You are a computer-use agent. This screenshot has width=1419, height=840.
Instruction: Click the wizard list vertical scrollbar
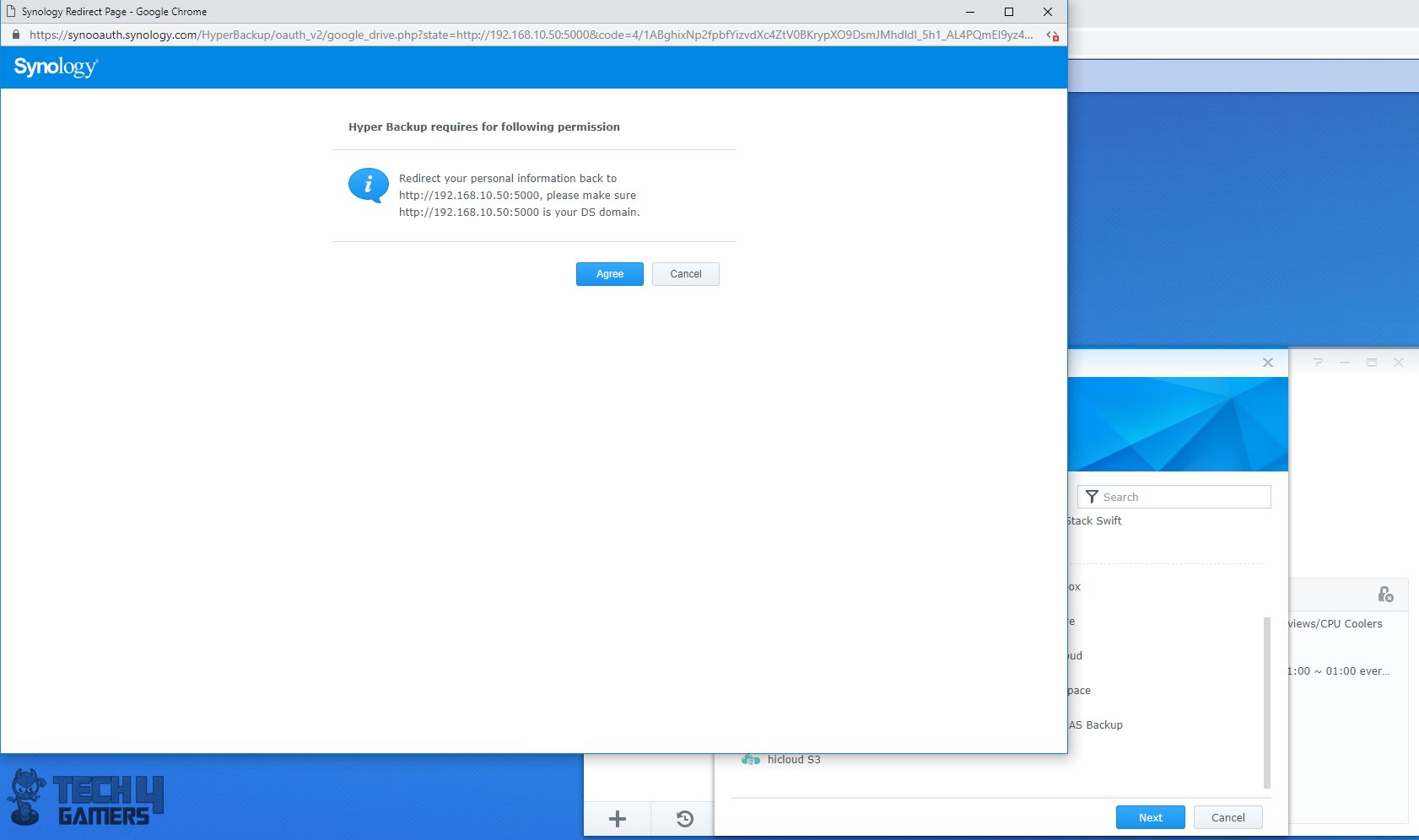(1267, 703)
